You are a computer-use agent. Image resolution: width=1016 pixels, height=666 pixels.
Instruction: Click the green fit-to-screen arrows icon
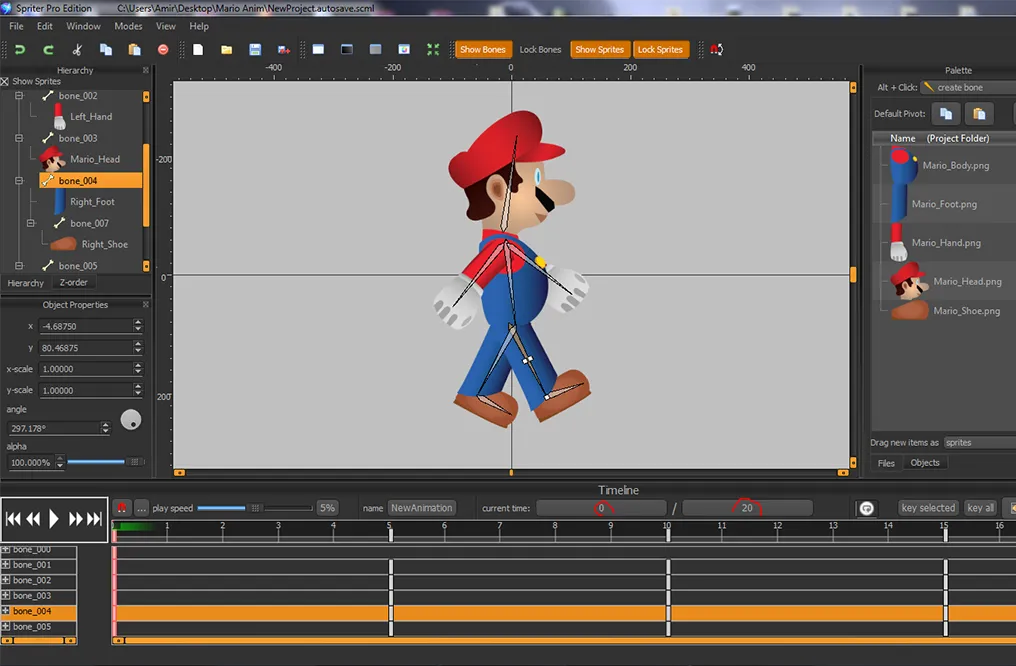(433, 50)
